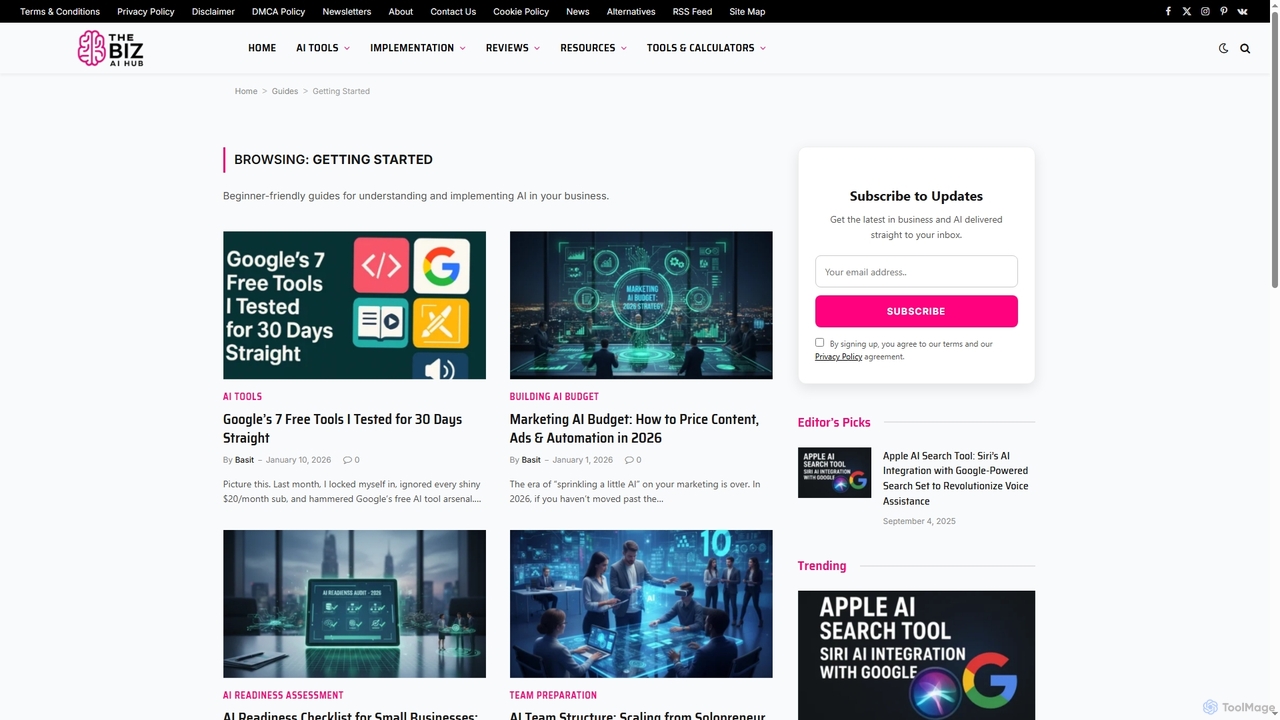Click The Biz AI Hub logo
This screenshot has width=1280, height=720.
pos(110,48)
